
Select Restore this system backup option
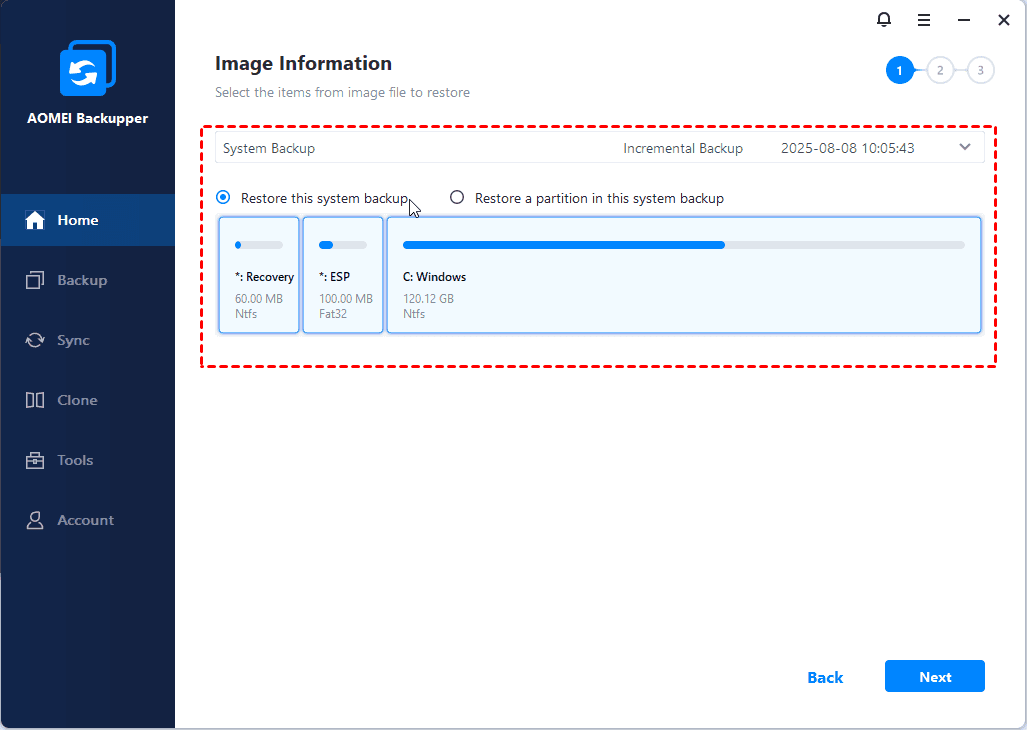(223, 197)
